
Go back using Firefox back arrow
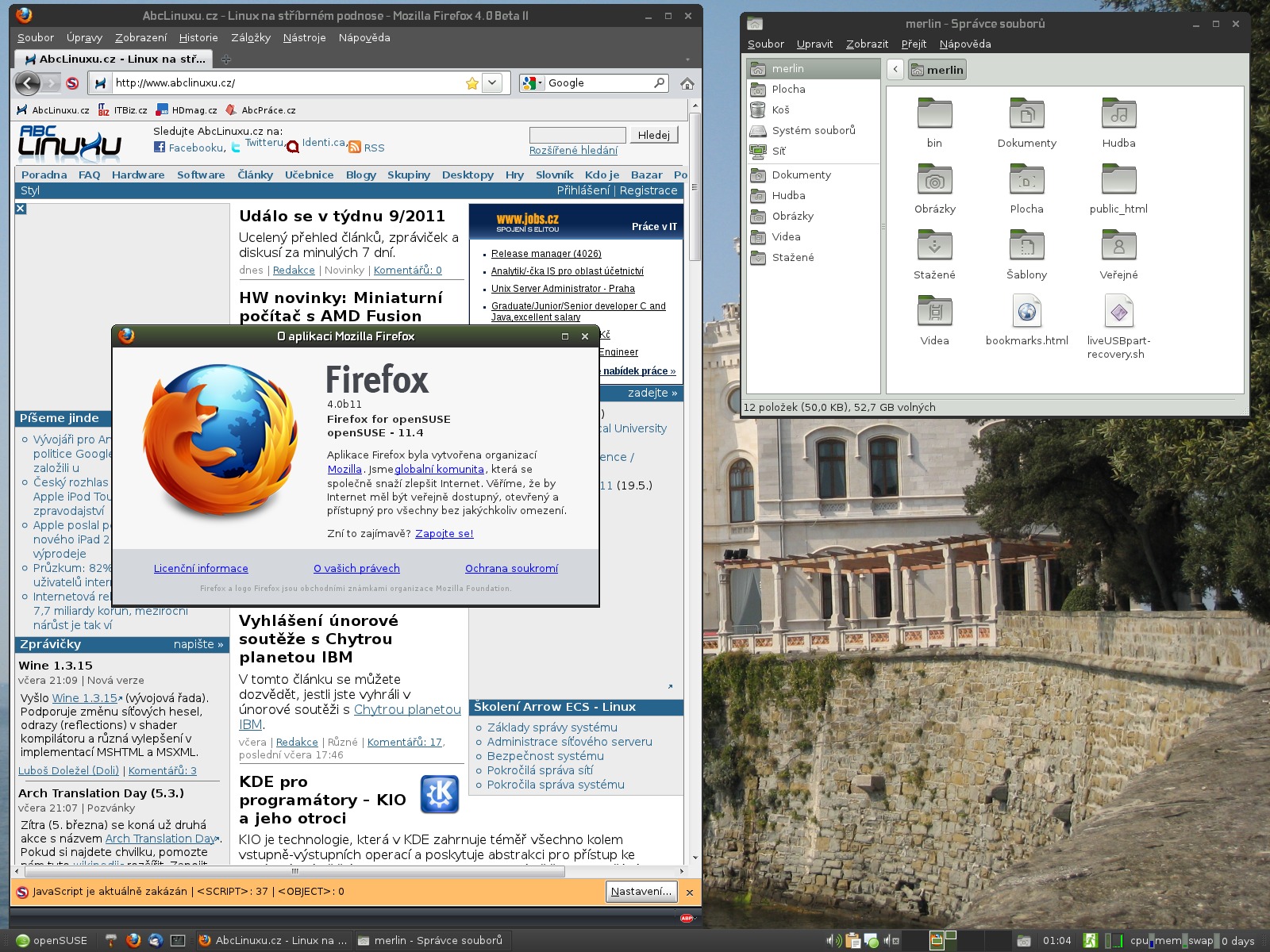[28, 83]
